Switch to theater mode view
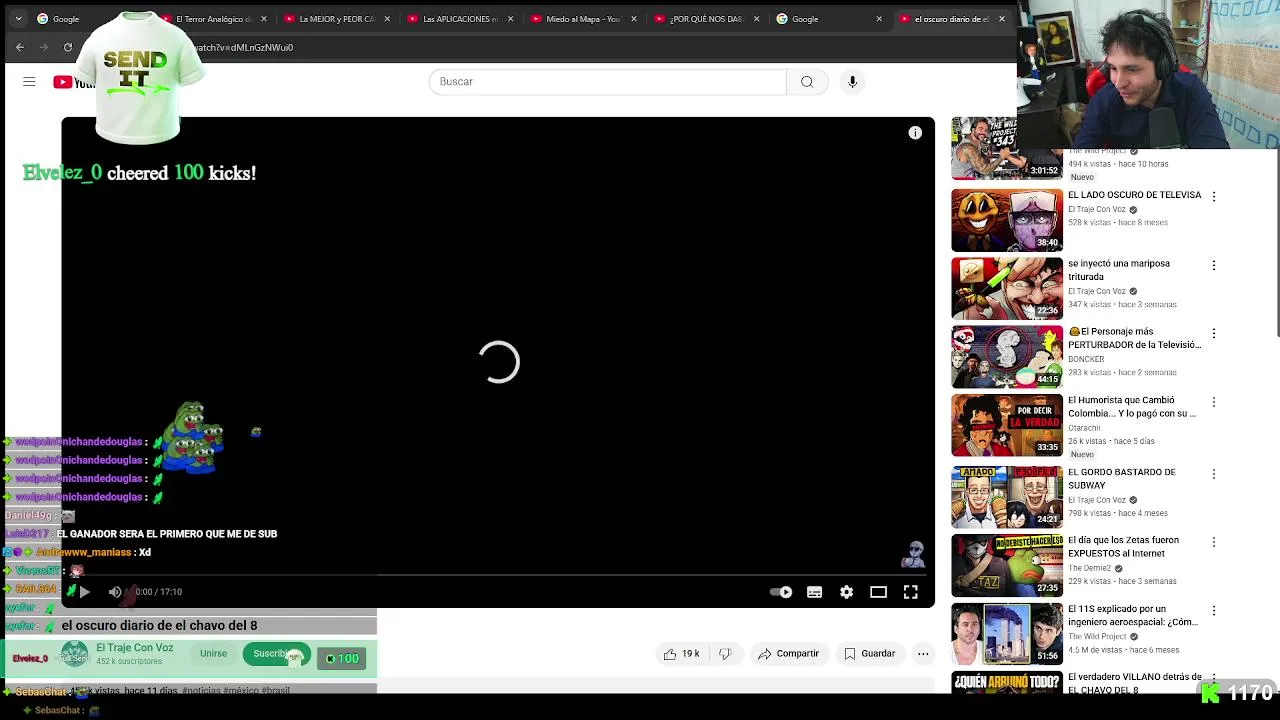This screenshot has width=1280, height=720. pos(879,592)
